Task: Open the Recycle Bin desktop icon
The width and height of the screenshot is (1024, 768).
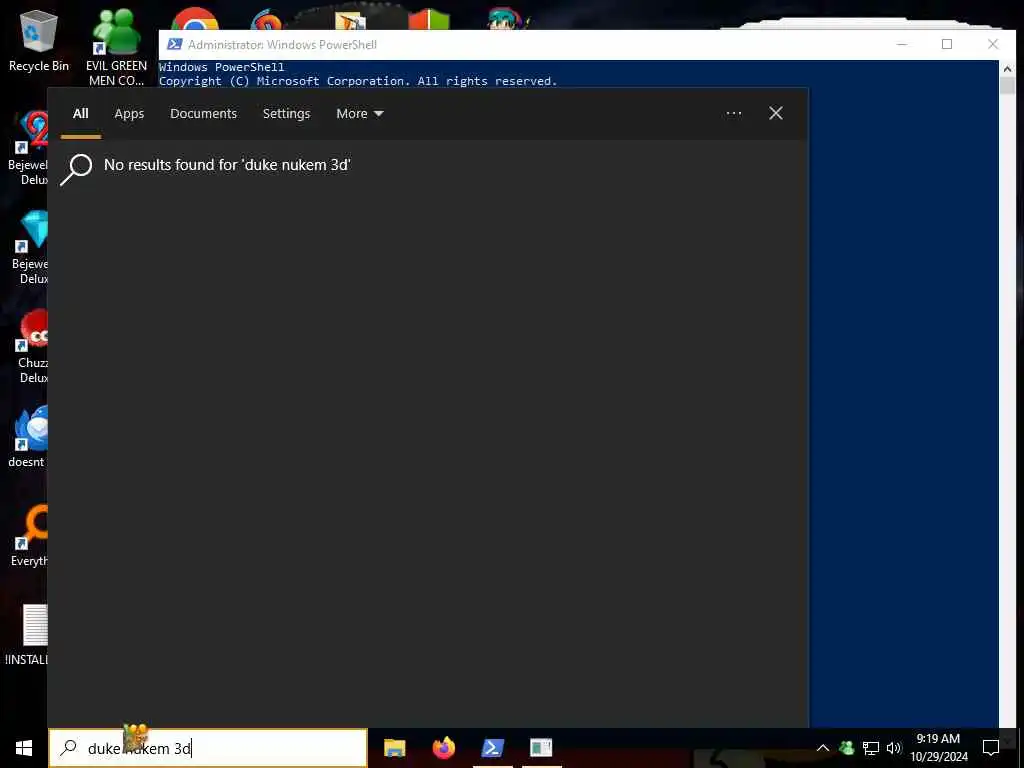Action: [x=39, y=40]
